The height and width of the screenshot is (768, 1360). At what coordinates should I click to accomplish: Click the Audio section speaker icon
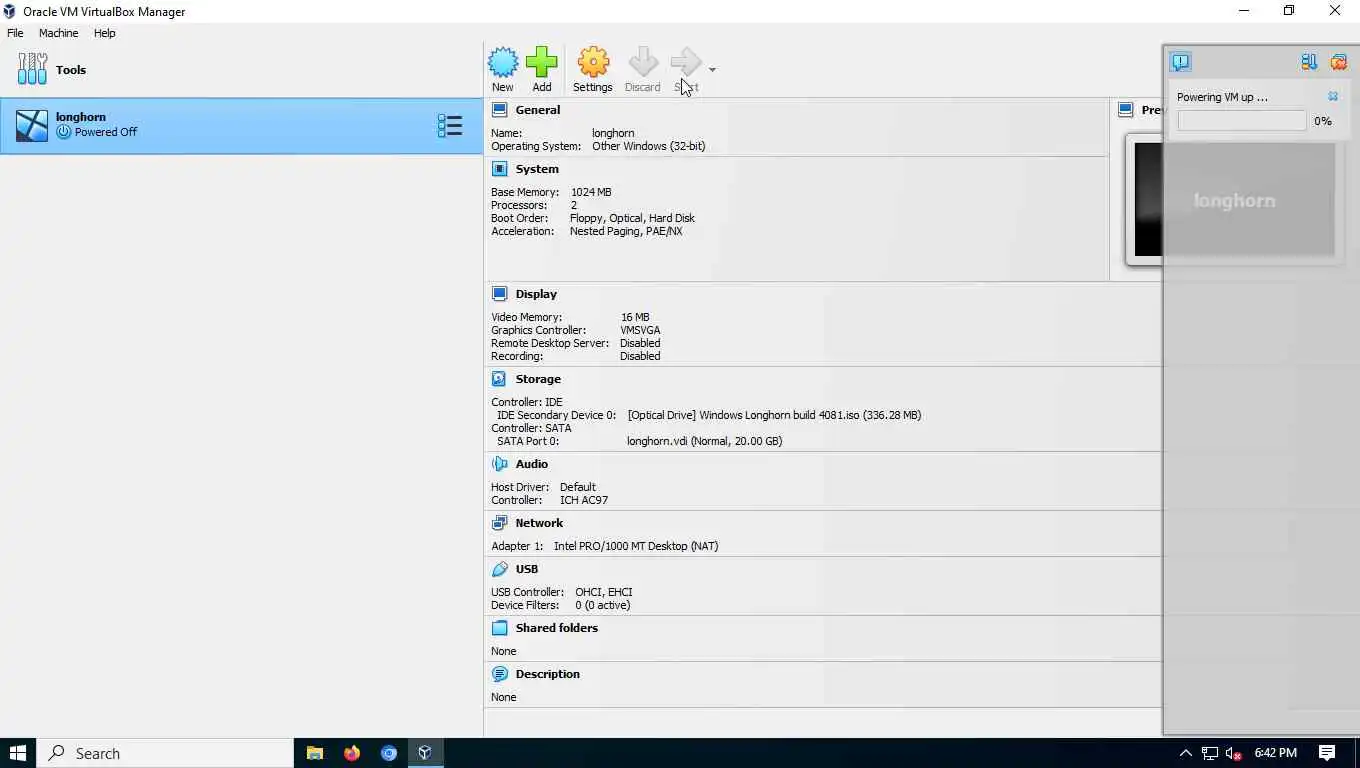pyautogui.click(x=500, y=464)
